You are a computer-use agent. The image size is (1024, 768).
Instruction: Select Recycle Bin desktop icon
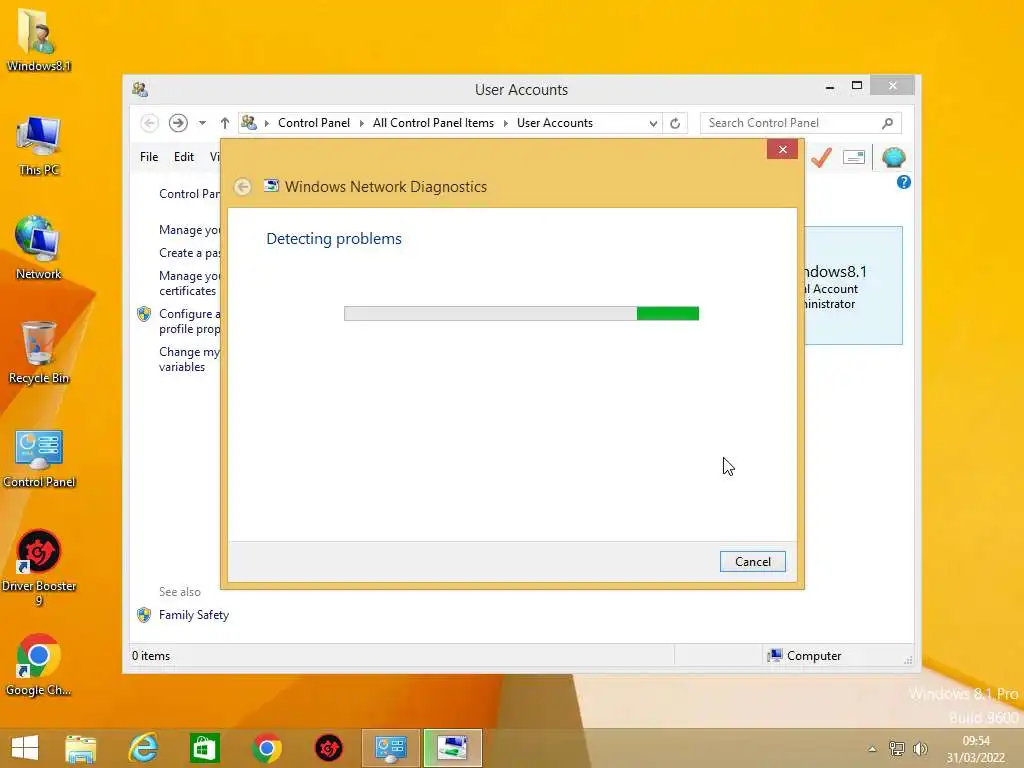(39, 353)
